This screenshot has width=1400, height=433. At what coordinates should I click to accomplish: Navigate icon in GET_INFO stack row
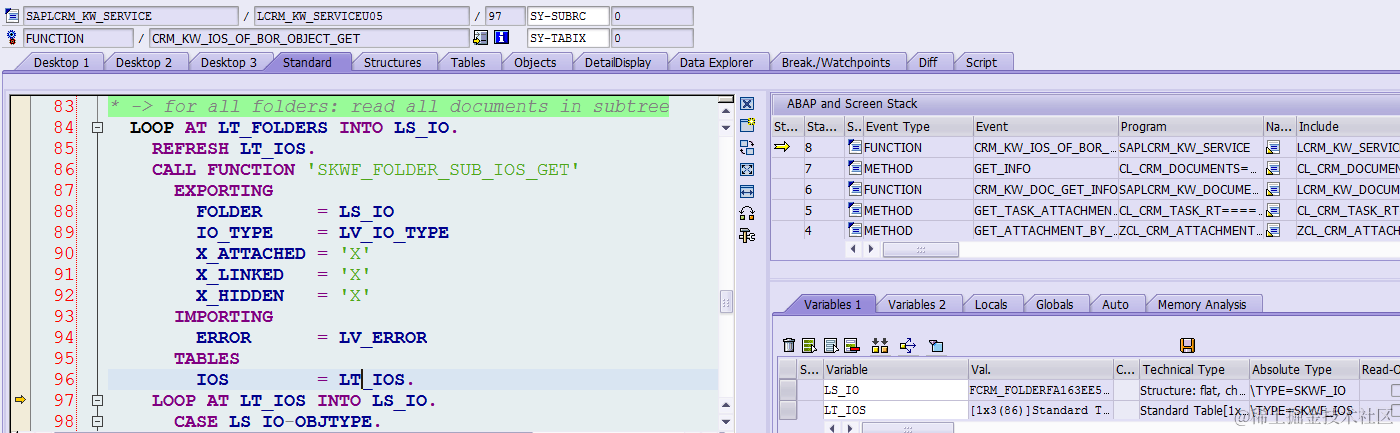click(x=1273, y=168)
